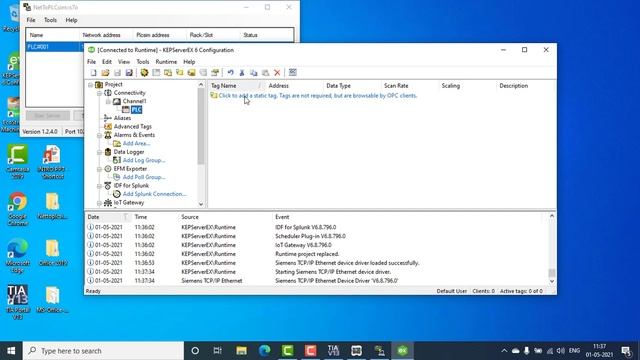This screenshot has width=640, height=360.
Task: Collapse the Channel1 tree node
Action: click(x=108, y=101)
